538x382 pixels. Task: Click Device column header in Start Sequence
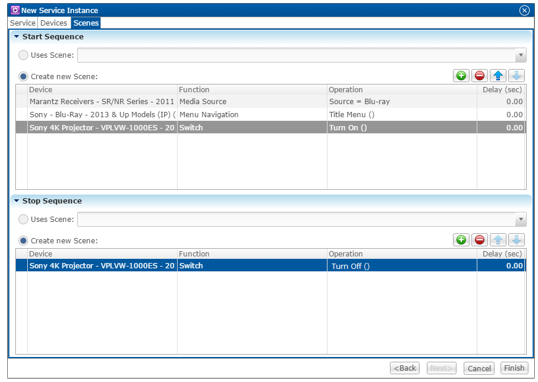102,90
